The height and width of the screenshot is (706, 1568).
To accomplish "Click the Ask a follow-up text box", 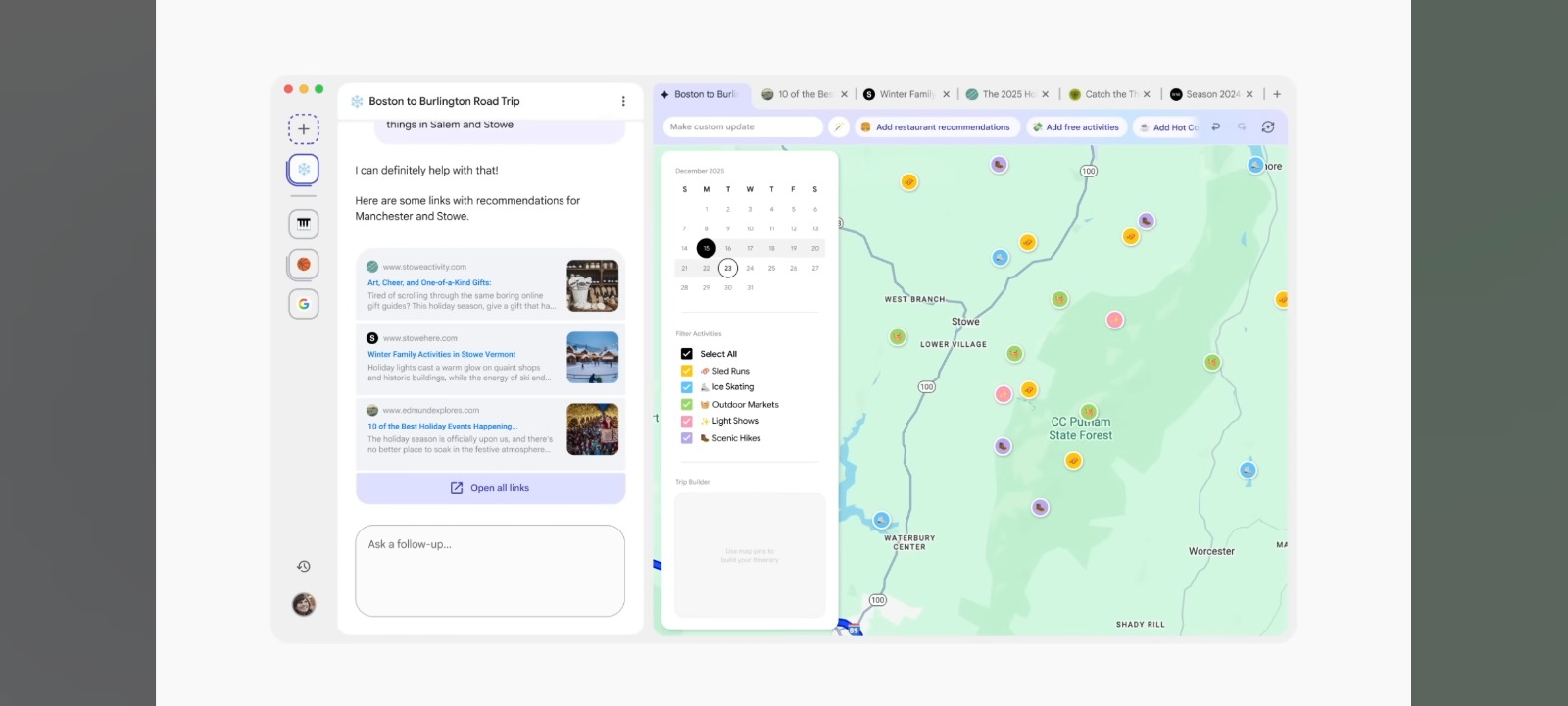I will click(x=490, y=571).
